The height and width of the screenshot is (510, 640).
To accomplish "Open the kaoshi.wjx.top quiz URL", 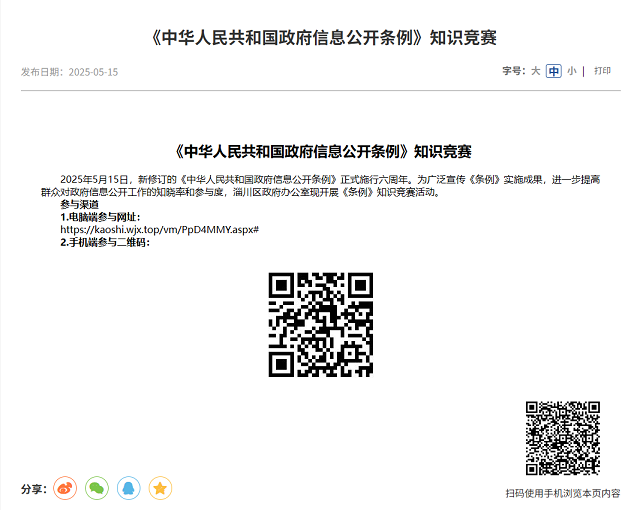I will 160,230.
